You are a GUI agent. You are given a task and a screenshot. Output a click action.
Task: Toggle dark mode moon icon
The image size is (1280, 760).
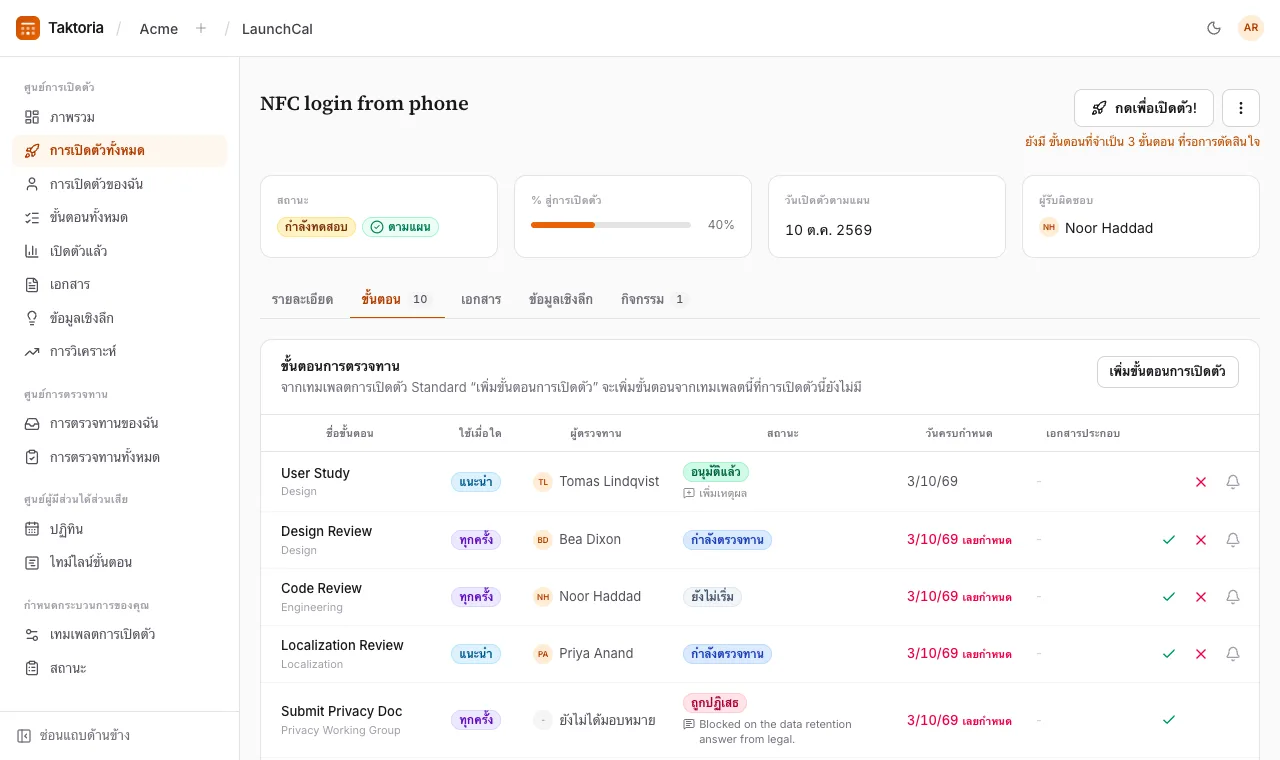click(1214, 28)
